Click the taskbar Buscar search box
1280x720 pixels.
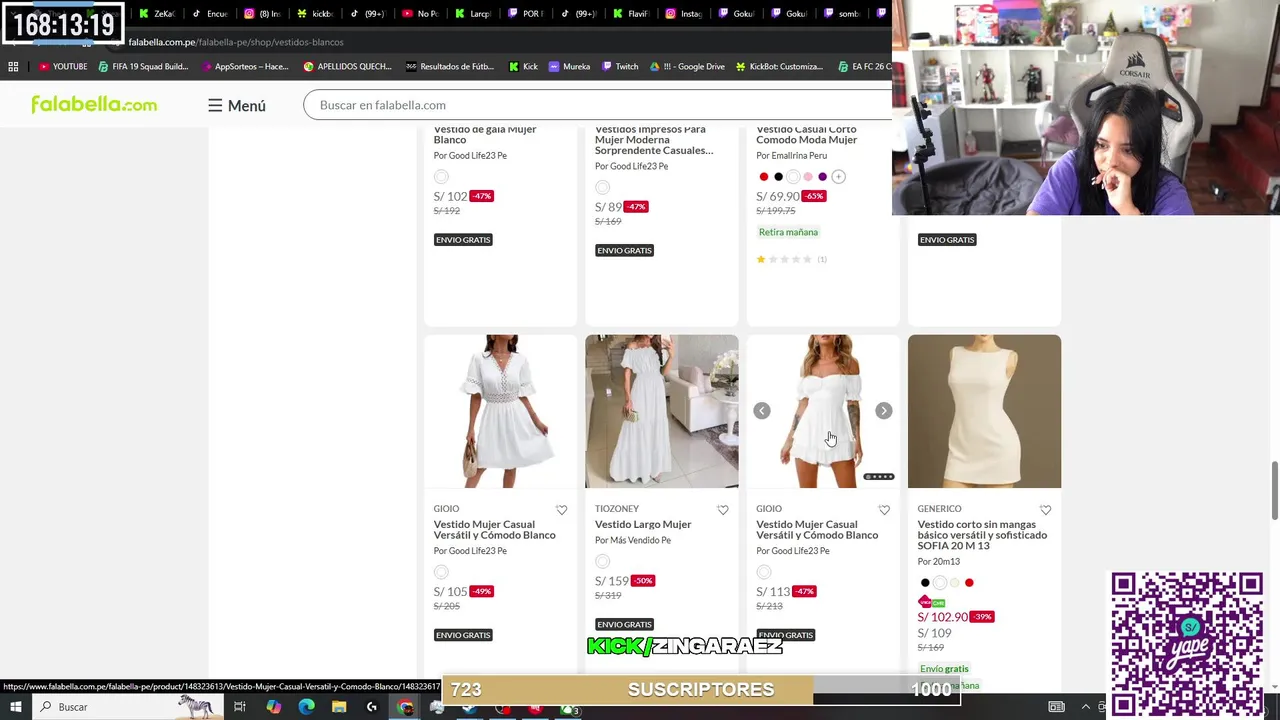[127, 707]
